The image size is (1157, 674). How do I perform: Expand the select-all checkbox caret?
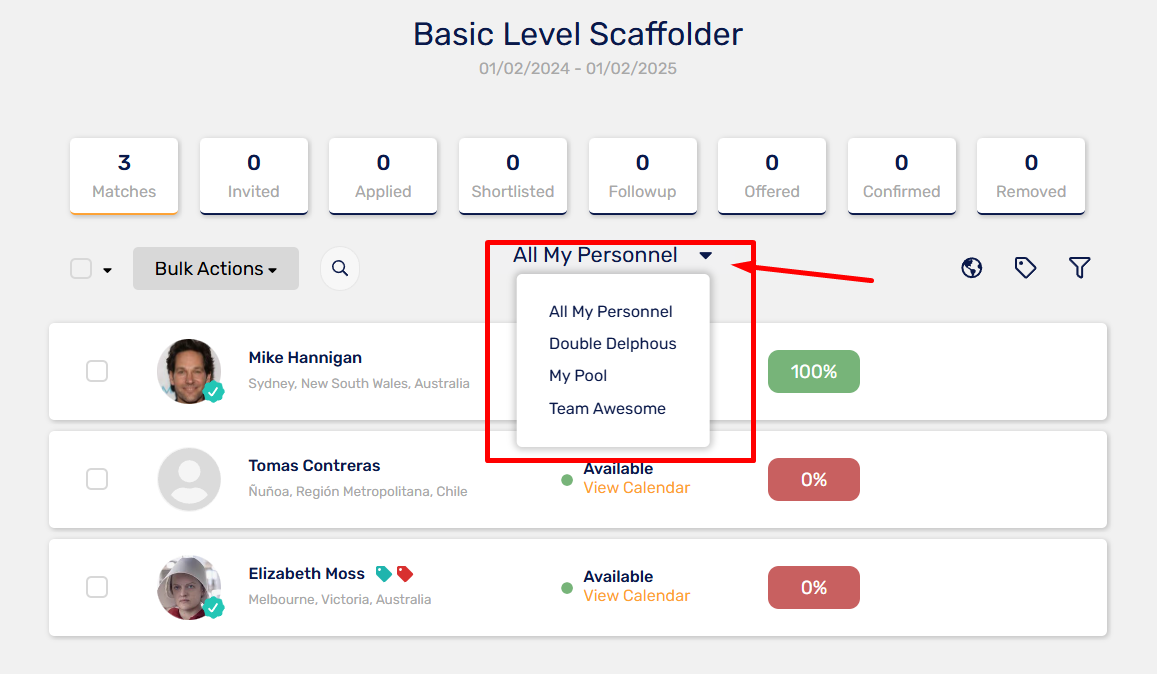point(108,270)
